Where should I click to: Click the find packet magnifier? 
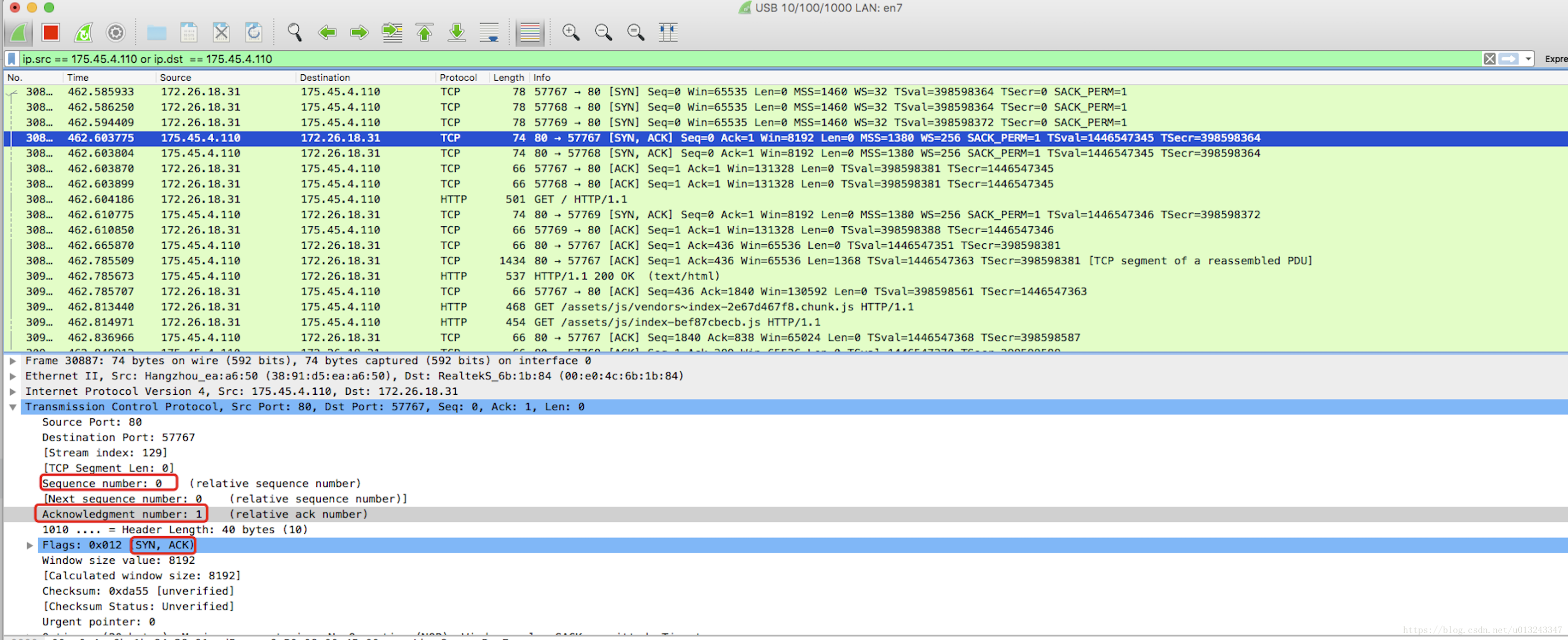[294, 32]
